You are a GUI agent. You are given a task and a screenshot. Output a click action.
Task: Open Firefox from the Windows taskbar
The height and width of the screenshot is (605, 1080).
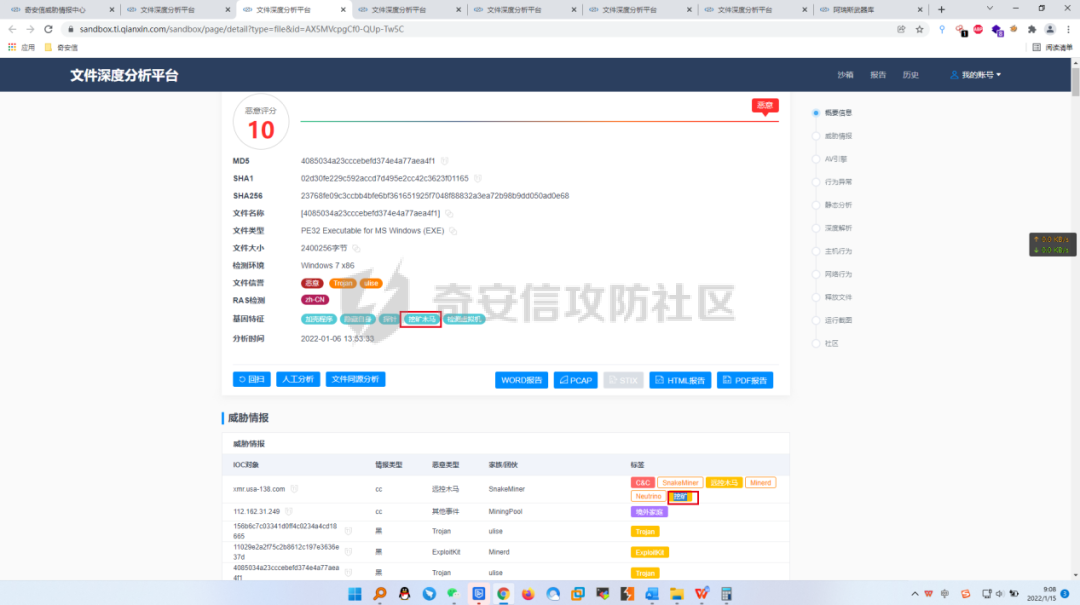[528, 594]
